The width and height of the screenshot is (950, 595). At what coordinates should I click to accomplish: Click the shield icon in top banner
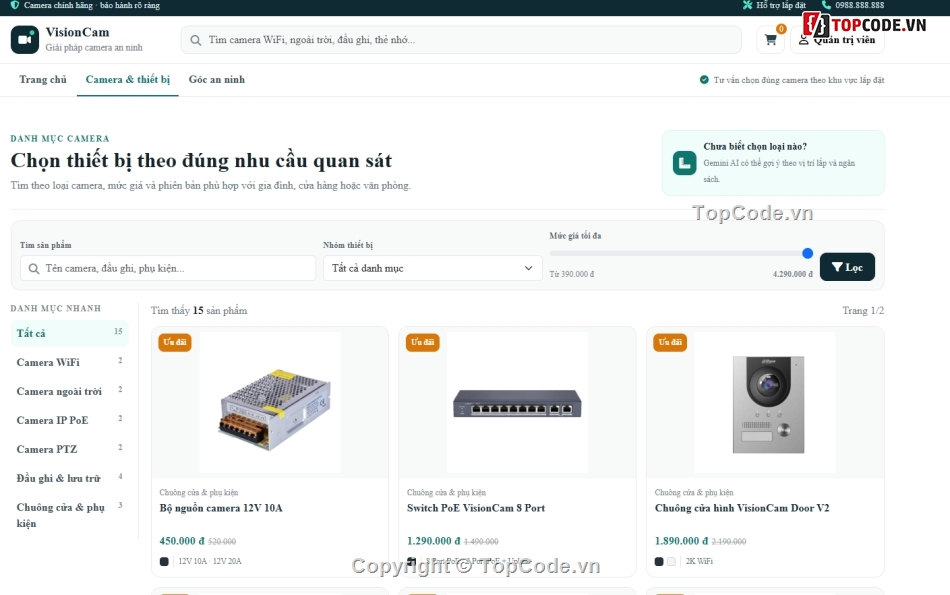click(x=15, y=5)
